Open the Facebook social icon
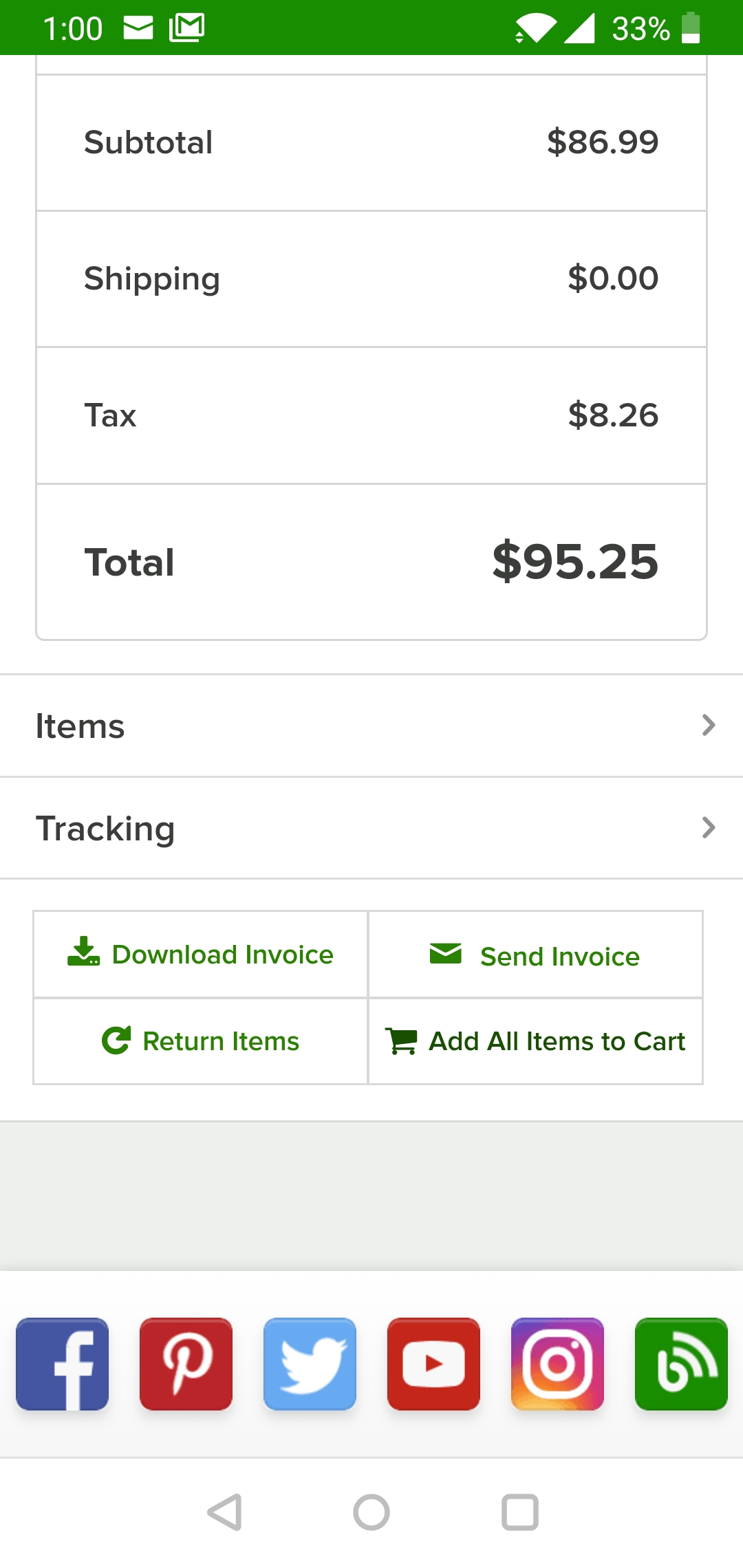This screenshot has height=1568, width=743. [x=62, y=1364]
